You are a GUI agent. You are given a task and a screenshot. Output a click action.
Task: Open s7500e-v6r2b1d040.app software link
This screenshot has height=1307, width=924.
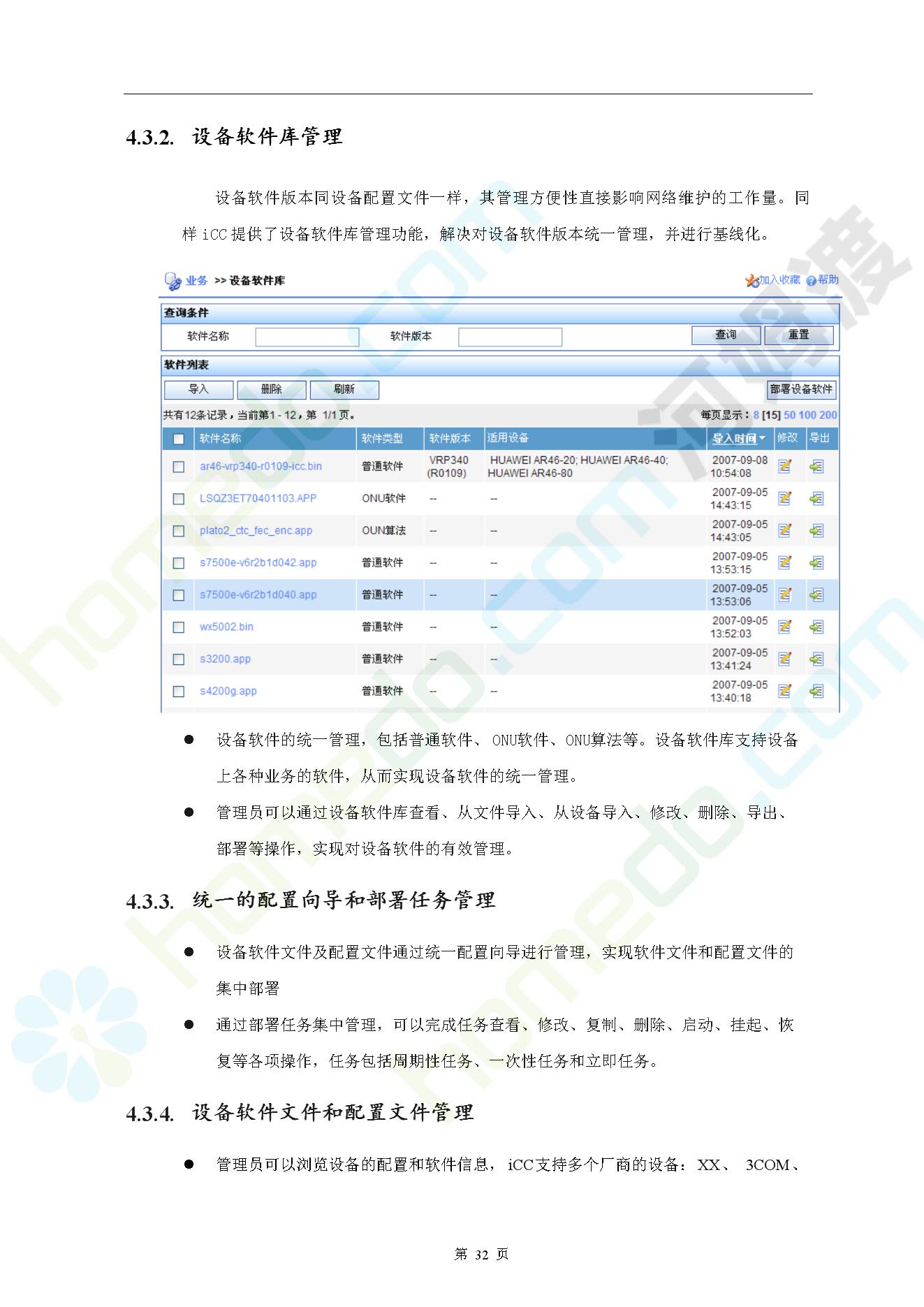tap(258, 594)
